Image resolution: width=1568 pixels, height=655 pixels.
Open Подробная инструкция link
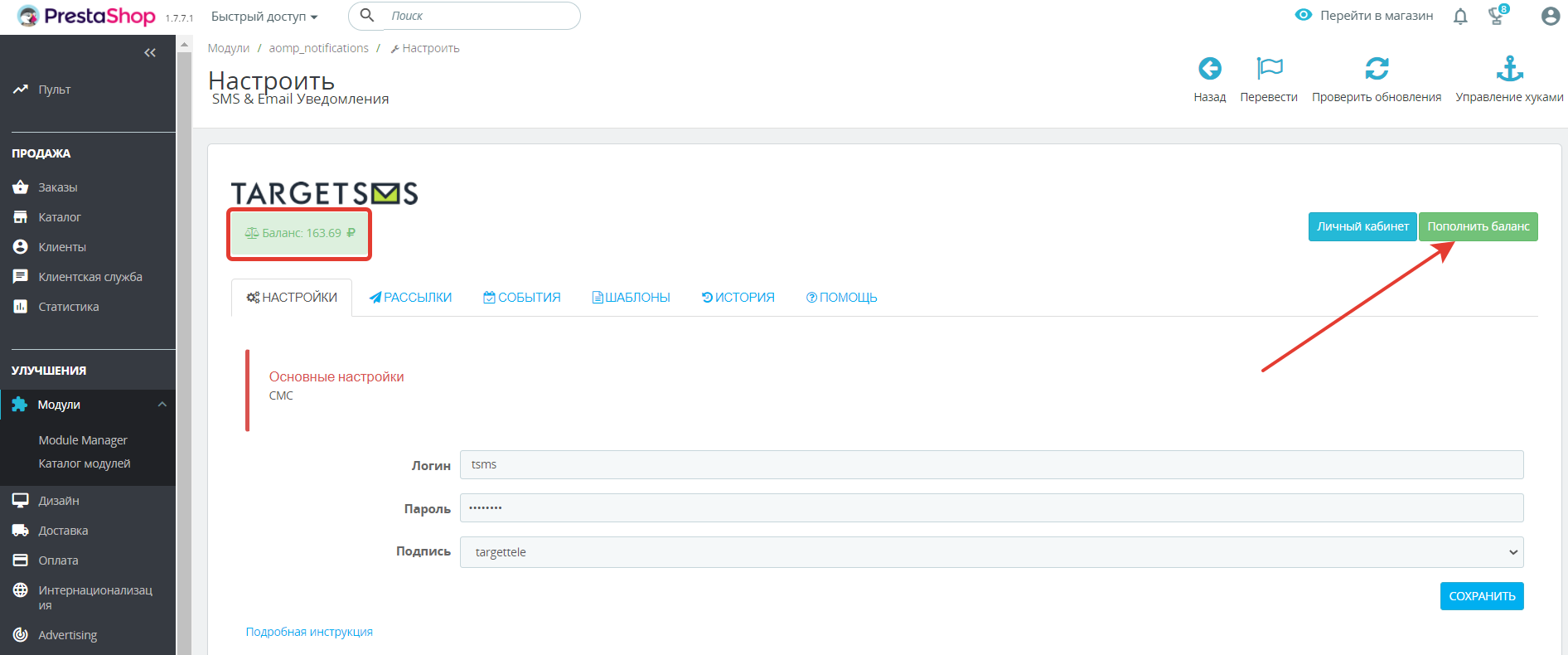pyautogui.click(x=309, y=632)
